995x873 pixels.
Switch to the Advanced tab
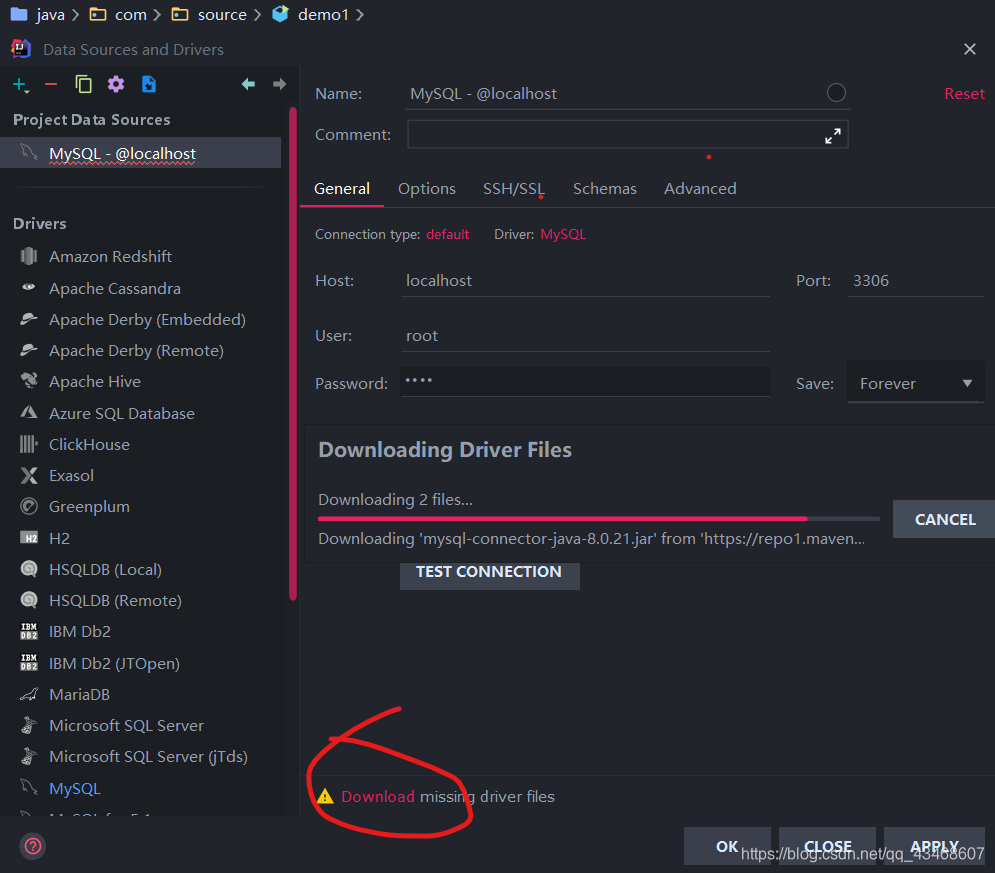(x=700, y=188)
